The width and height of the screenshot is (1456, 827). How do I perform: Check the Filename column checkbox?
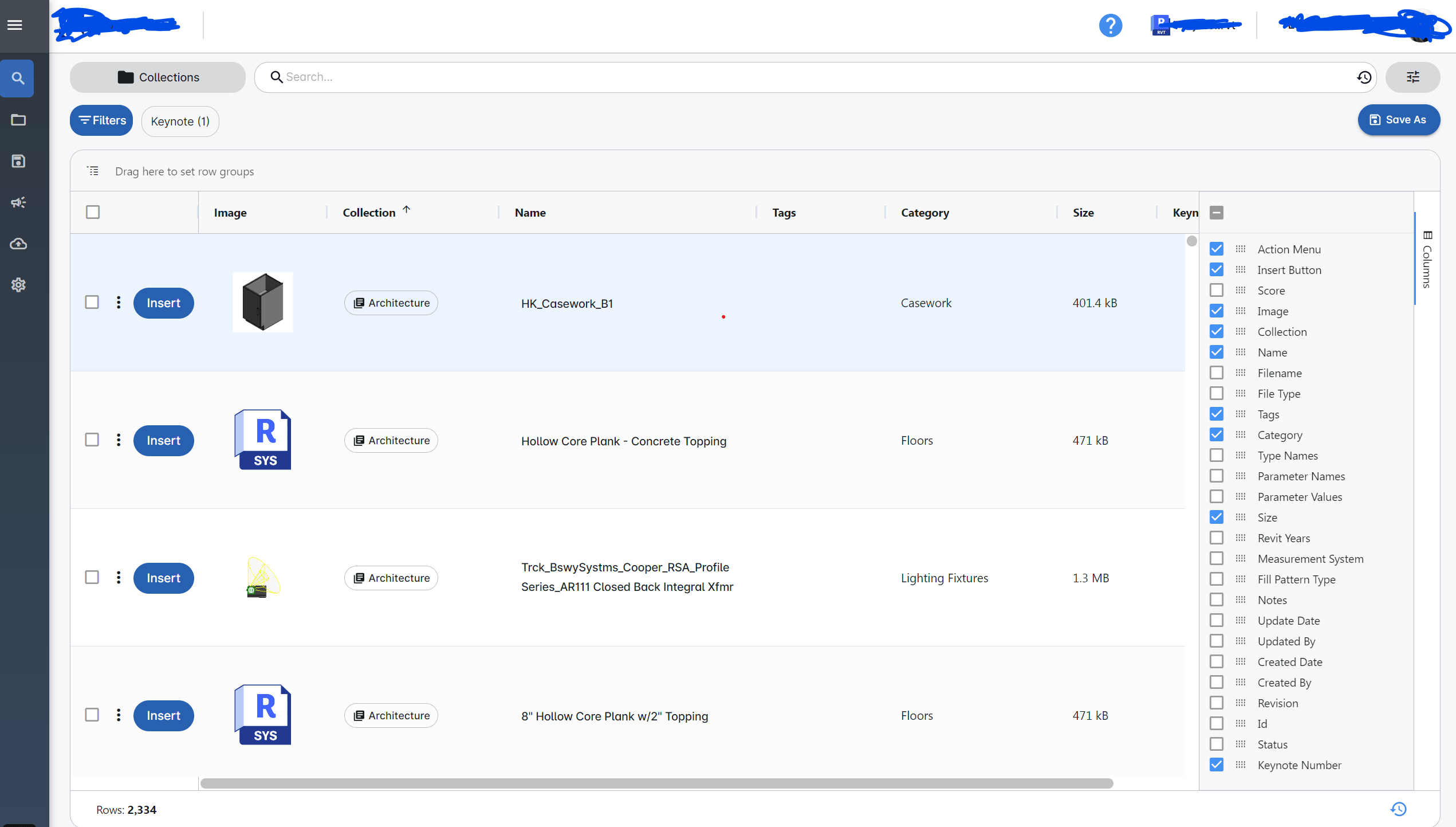pyautogui.click(x=1216, y=373)
